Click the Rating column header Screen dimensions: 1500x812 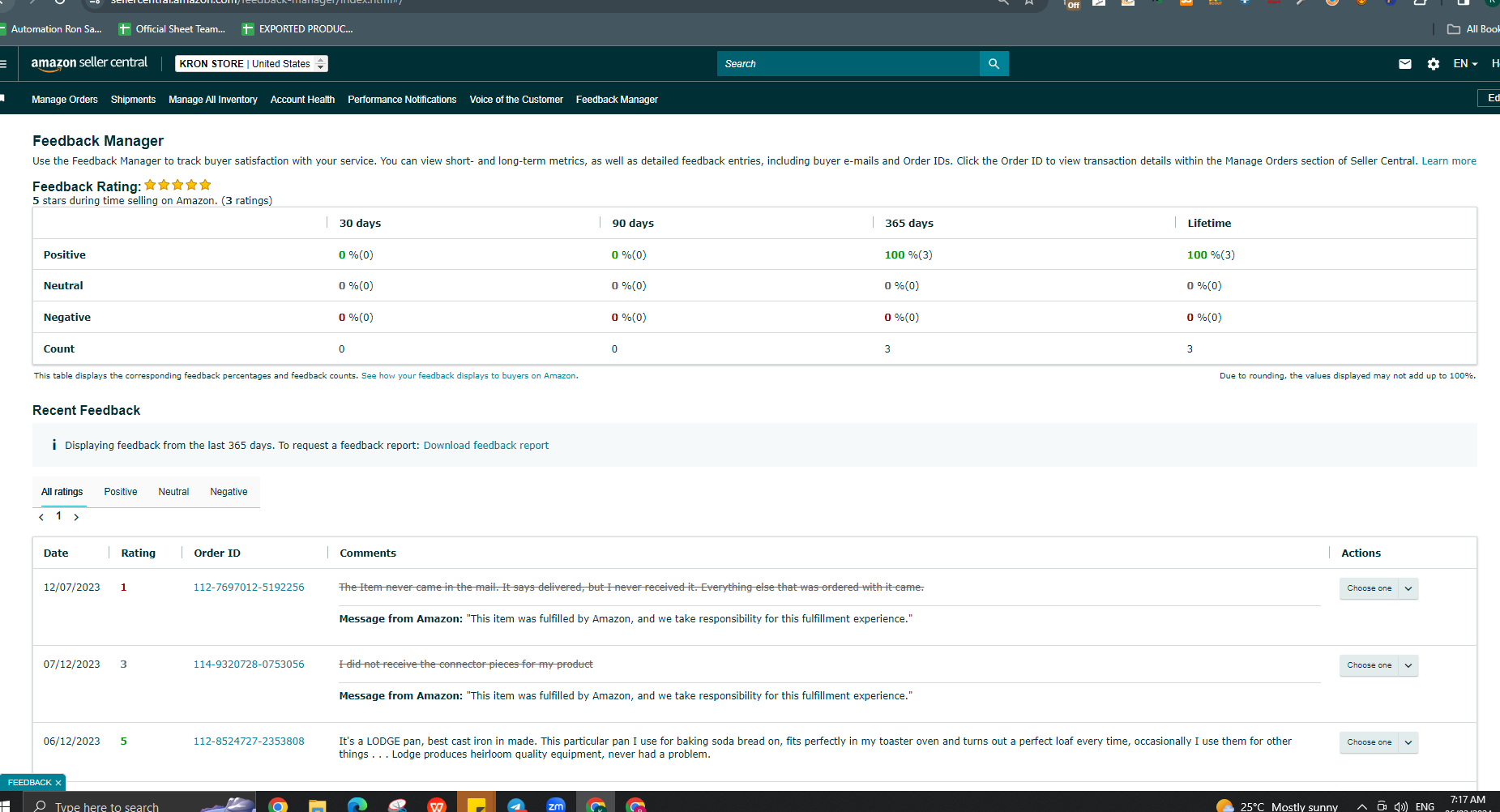click(x=139, y=553)
